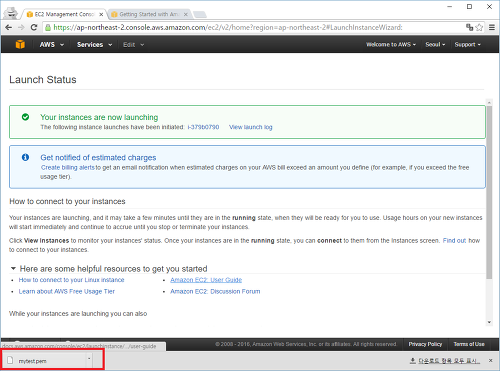Open Learn about AWS Free Usage Tier
The image size is (500, 371).
67,291
